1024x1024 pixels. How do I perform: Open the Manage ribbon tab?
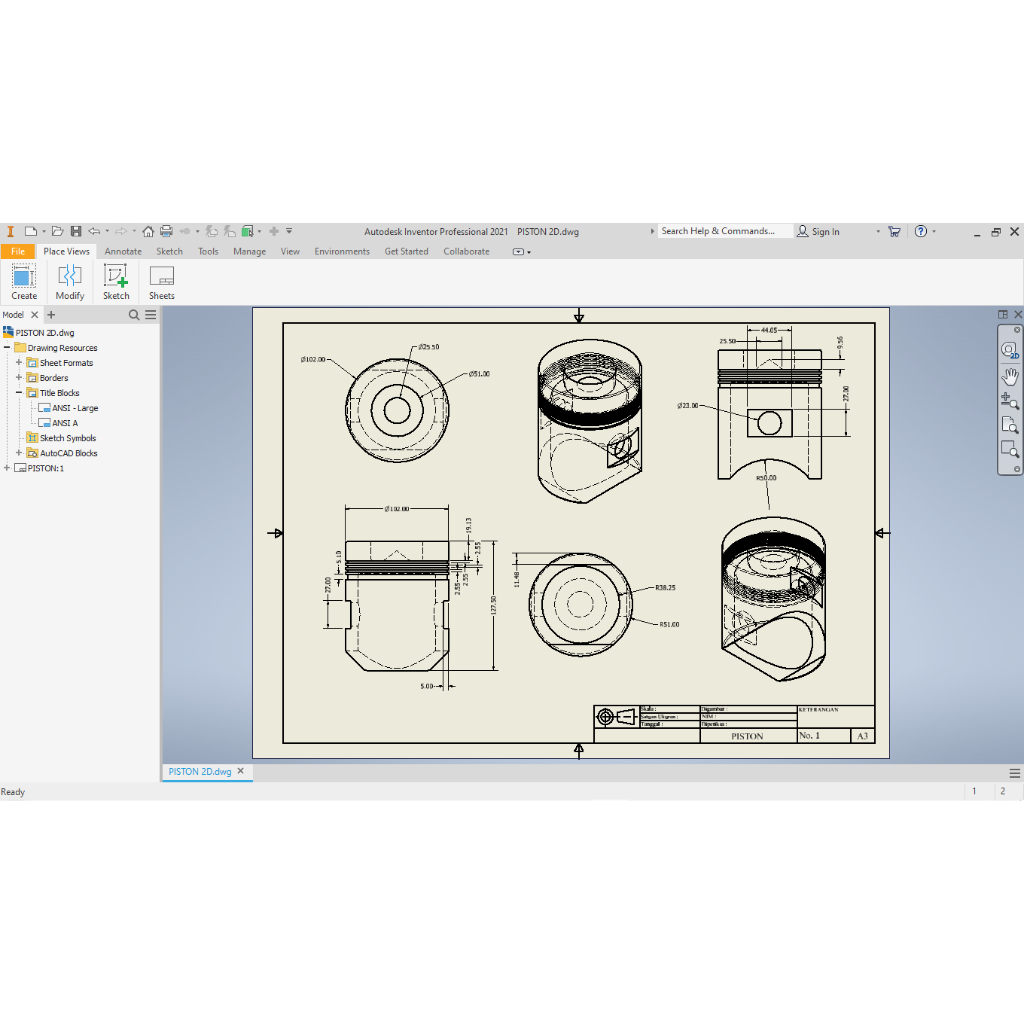coord(249,251)
